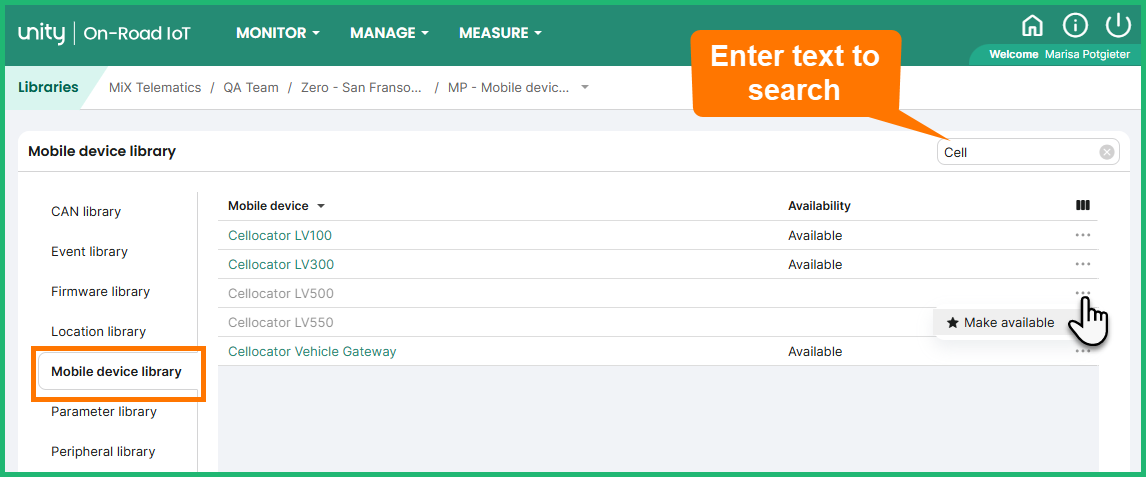This screenshot has width=1146, height=477.
Task: Click MiX Telematics in the breadcrumb
Action: [155, 88]
